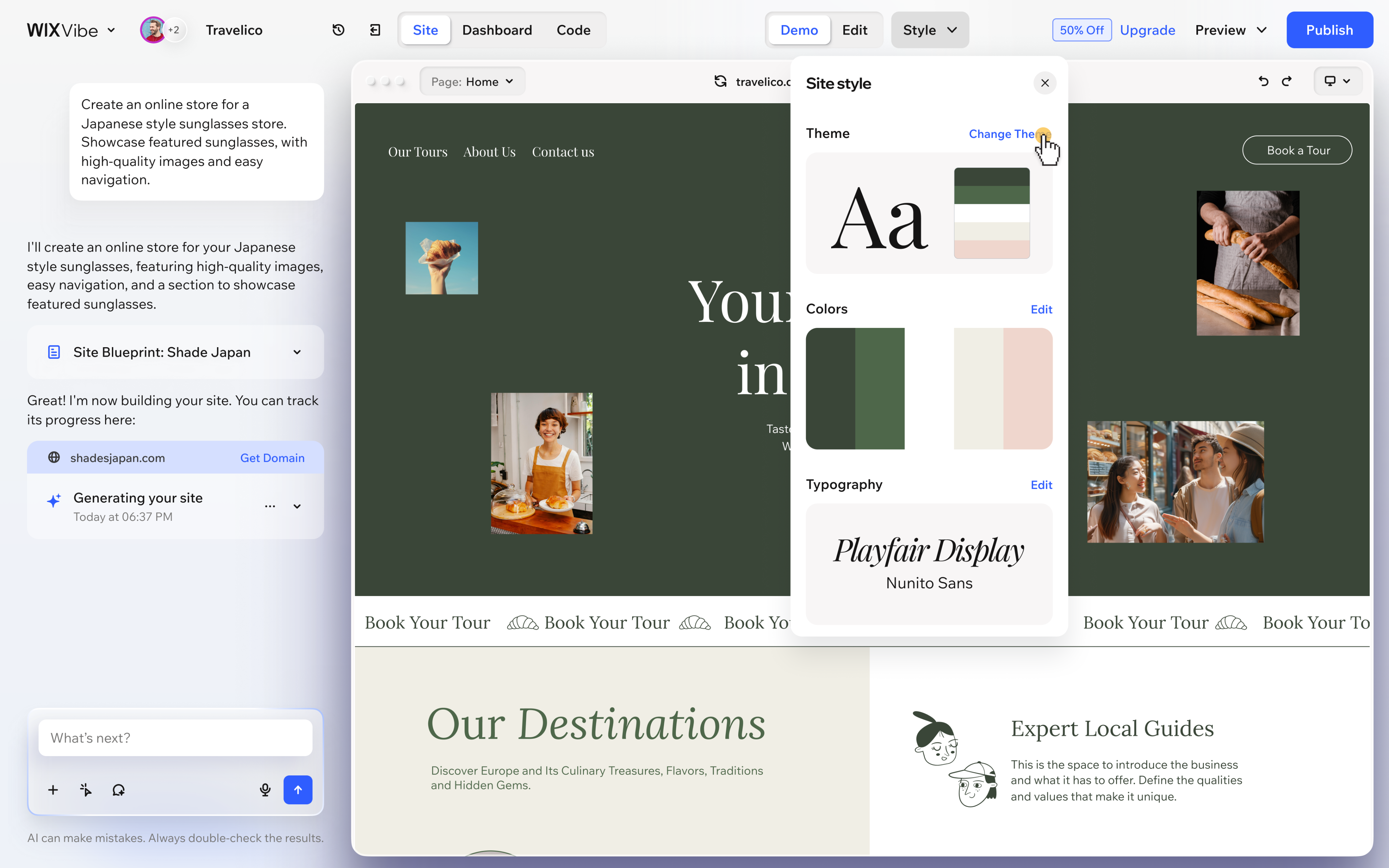Publish the site

tap(1329, 30)
